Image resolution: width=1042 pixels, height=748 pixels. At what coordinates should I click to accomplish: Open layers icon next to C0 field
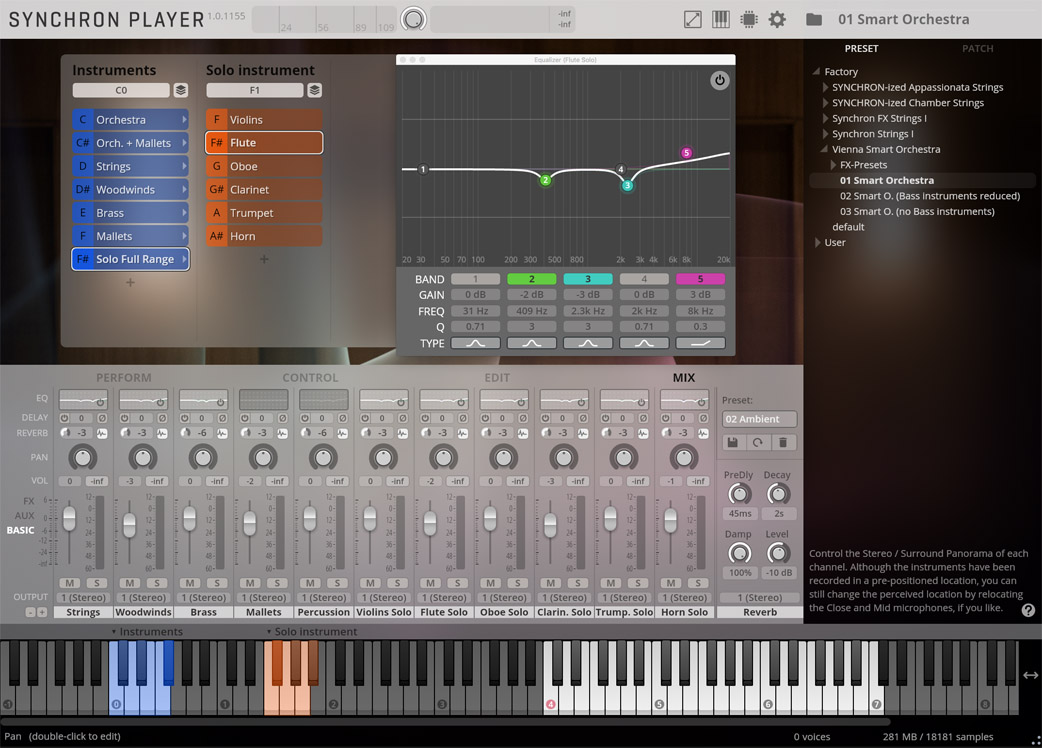pos(181,90)
